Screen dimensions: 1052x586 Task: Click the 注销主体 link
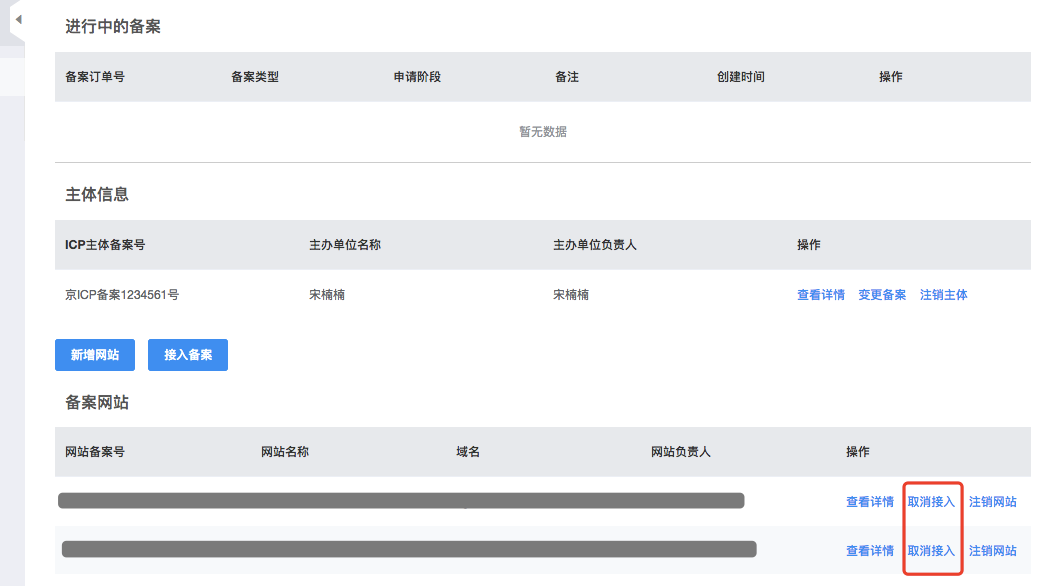pos(943,295)
